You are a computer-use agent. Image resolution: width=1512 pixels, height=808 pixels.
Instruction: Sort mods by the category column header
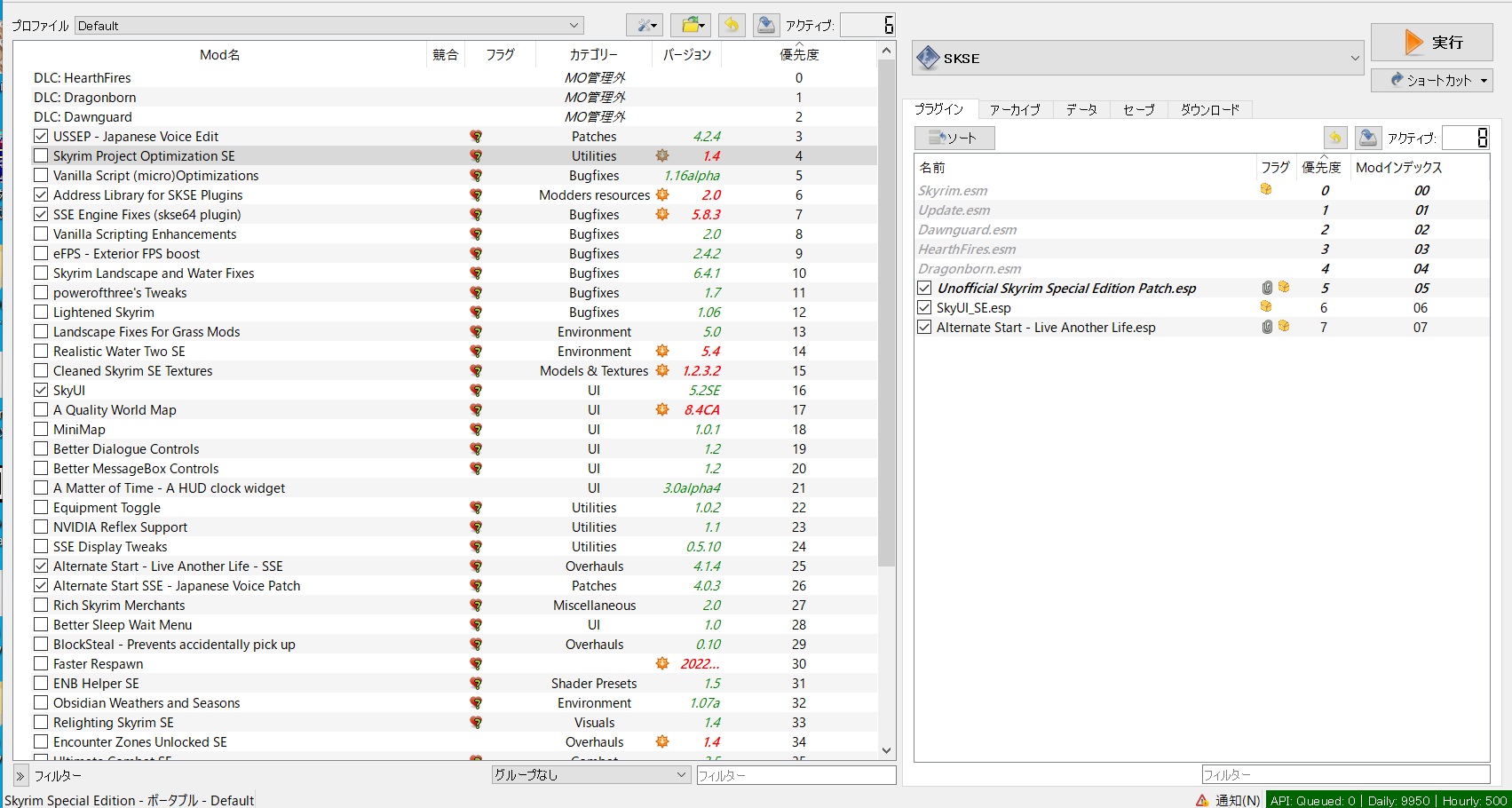click(594, 54)
